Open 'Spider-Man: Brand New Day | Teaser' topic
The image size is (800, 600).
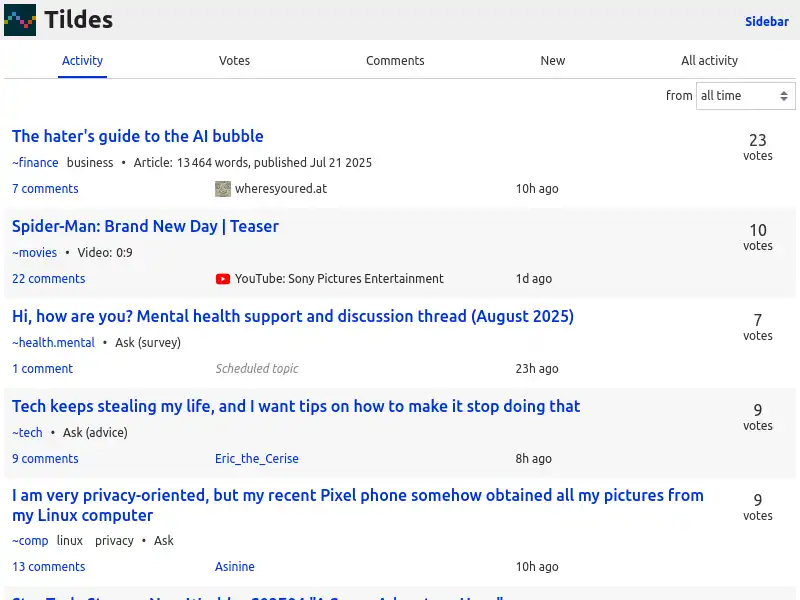[145, 226]
